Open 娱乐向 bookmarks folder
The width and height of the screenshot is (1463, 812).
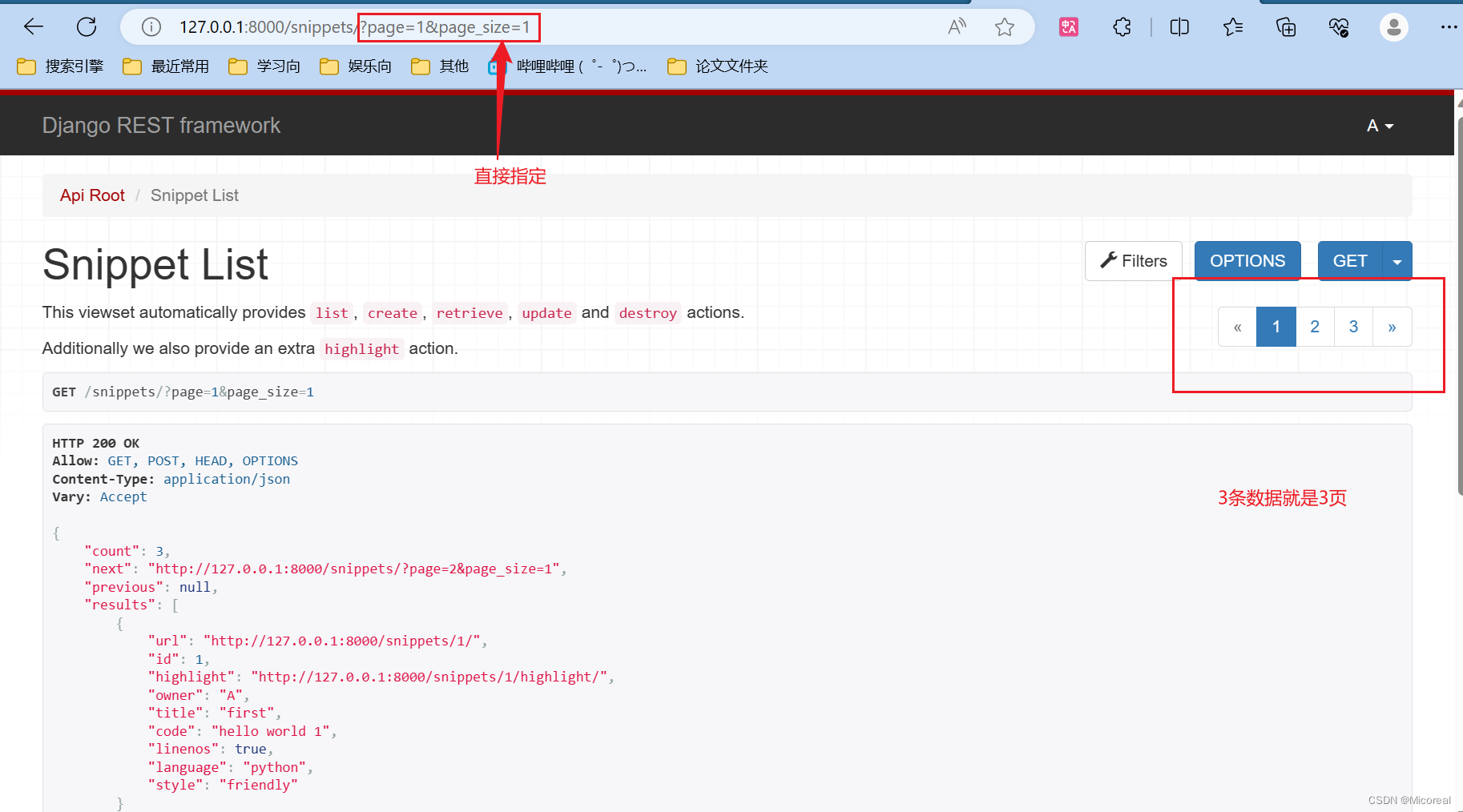(356, 66)
